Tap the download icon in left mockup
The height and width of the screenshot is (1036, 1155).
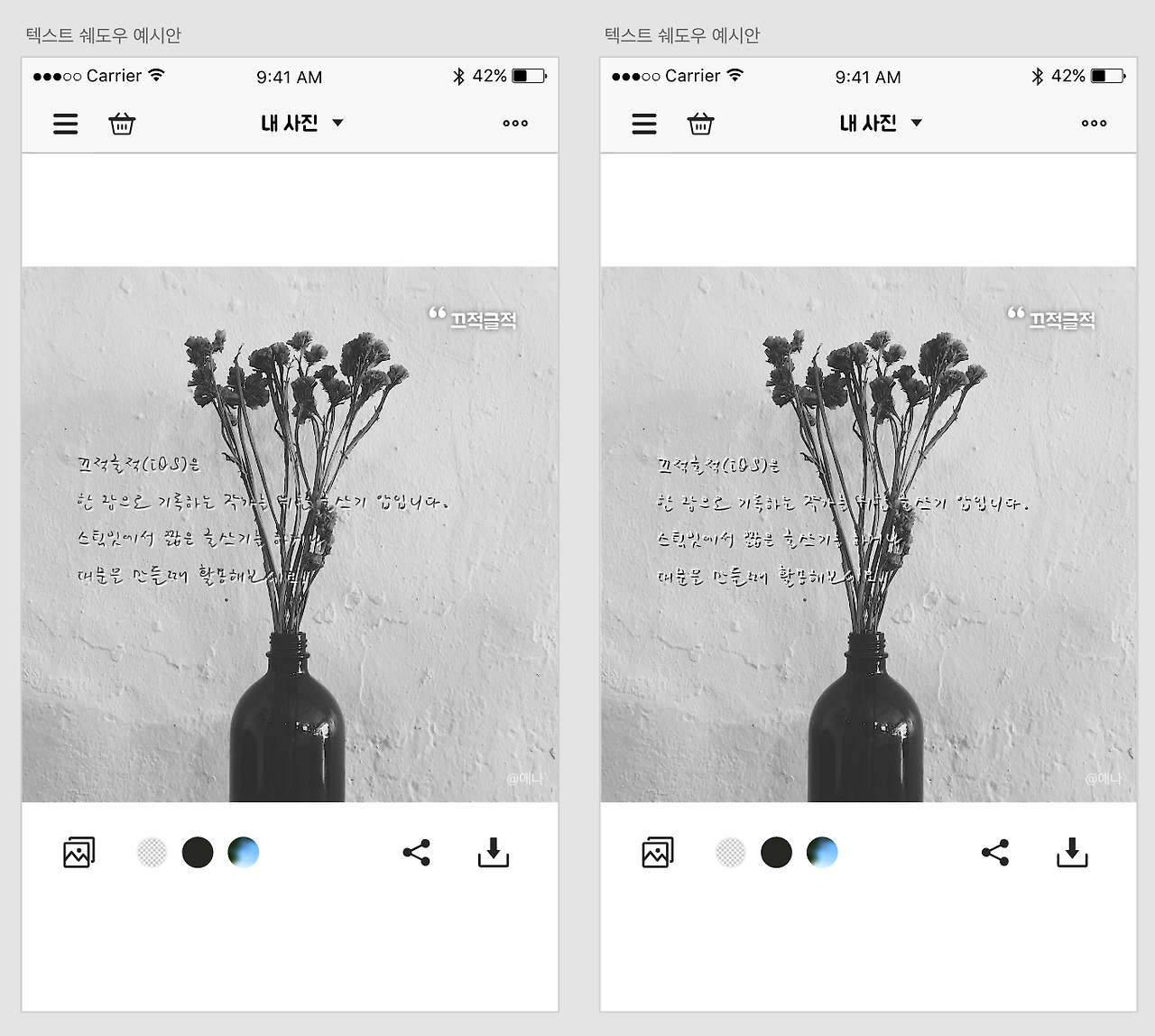494,852
